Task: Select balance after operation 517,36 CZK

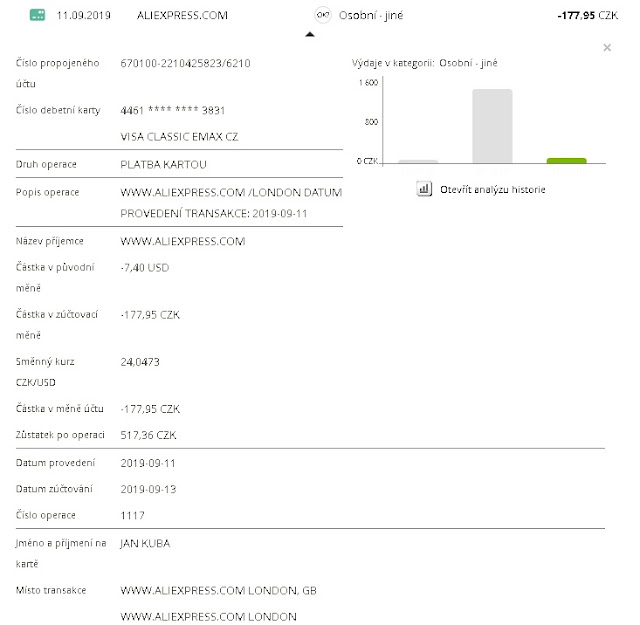Action: point(148,435)
